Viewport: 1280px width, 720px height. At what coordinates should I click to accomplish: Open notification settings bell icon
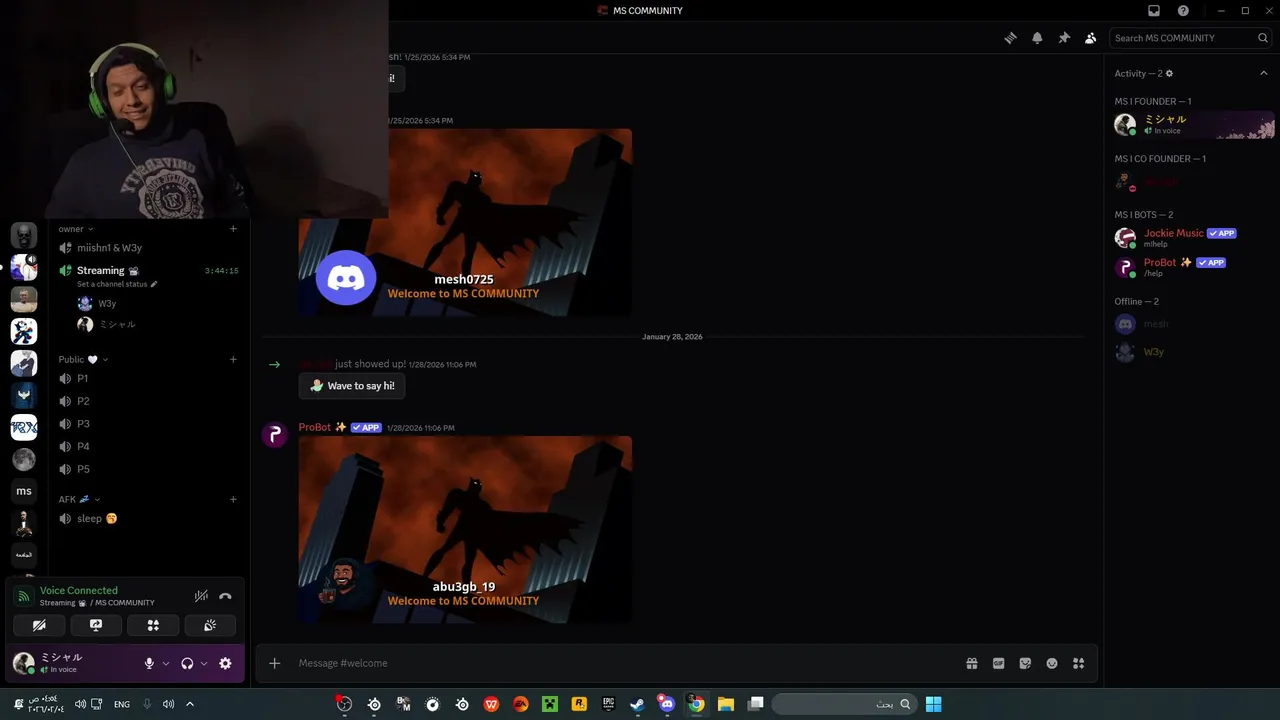pos(1037,38)
